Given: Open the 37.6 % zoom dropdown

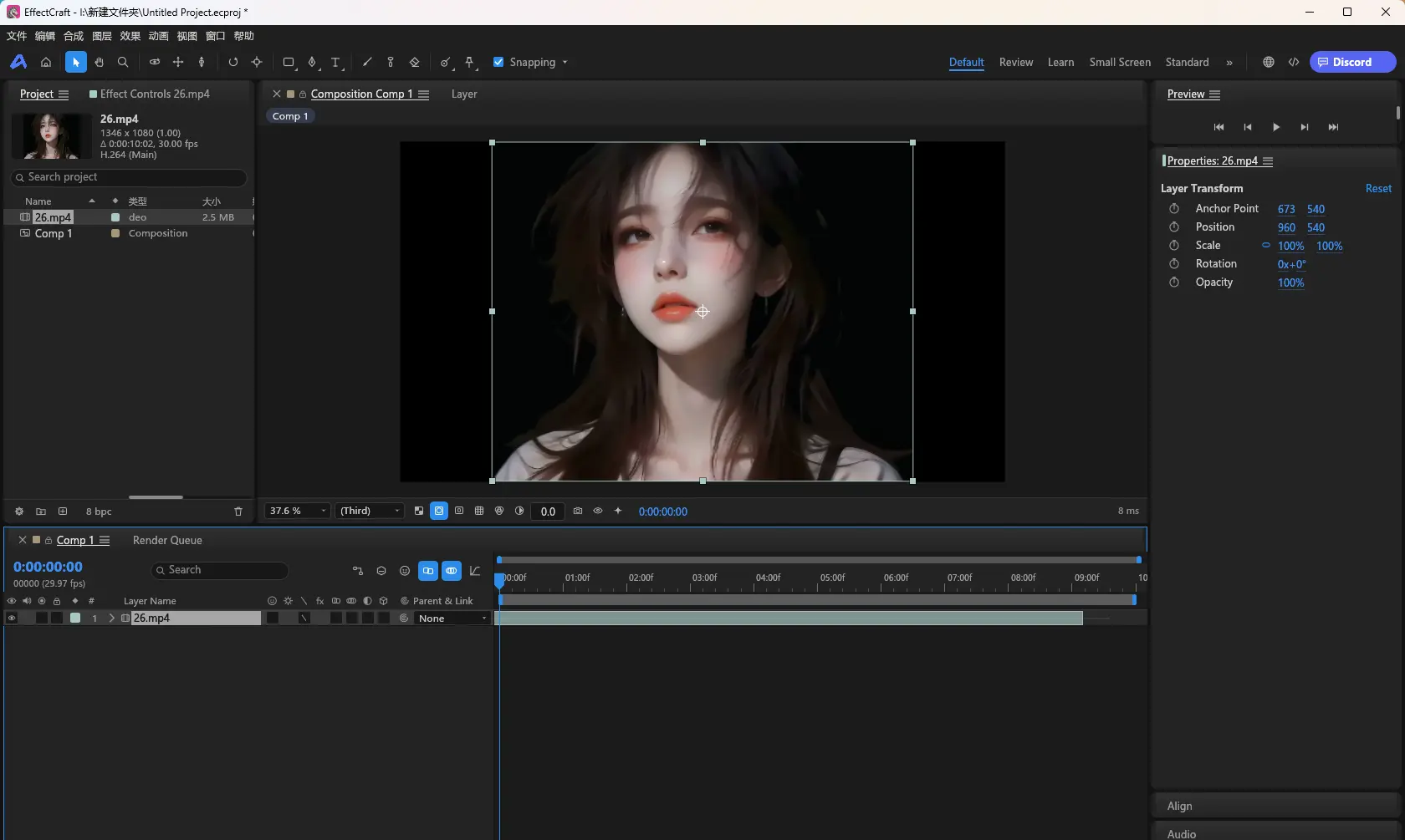Looking at the screenshot, I should coord(298,511).
